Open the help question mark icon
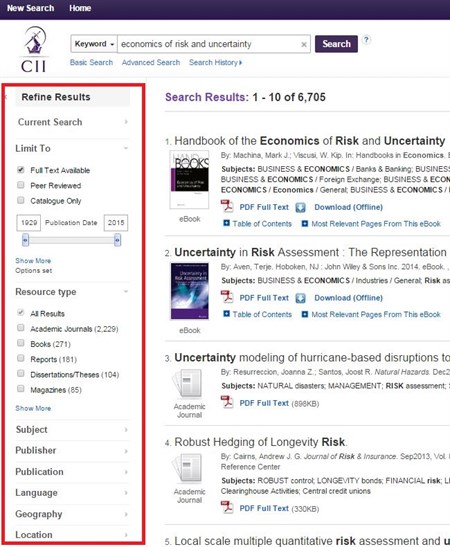Viewport: 450px width, 547px height. coord(366,40)
